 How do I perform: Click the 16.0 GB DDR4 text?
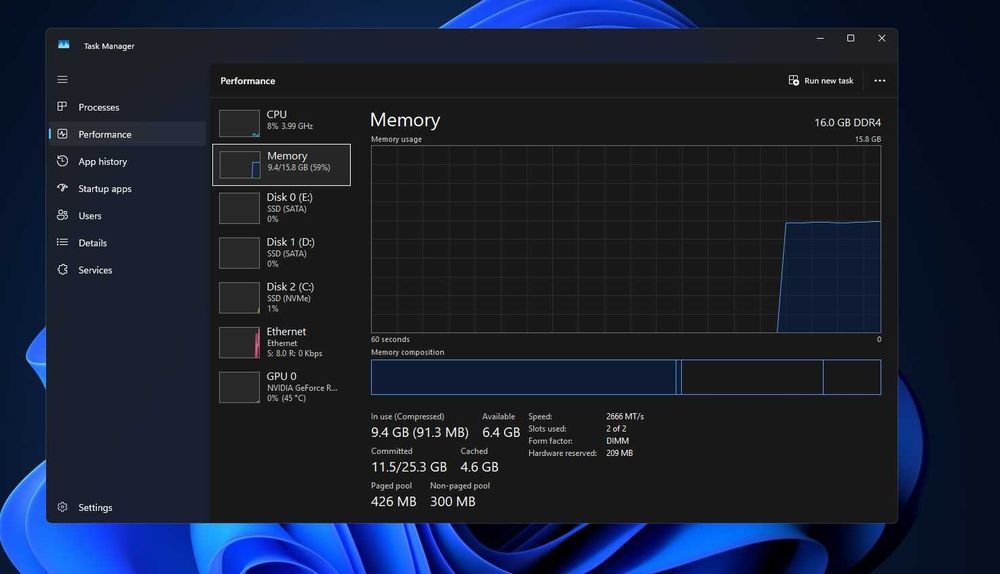848,122
